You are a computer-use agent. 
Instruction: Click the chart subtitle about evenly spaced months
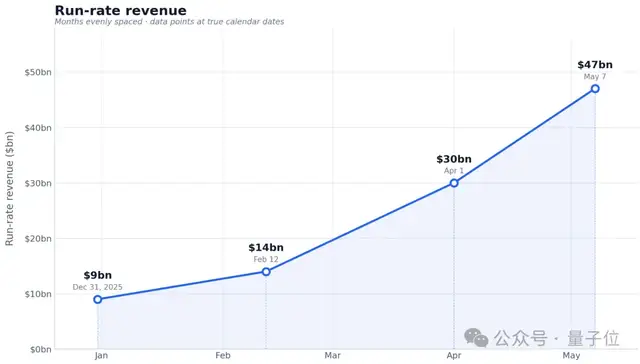pos(169,22)
